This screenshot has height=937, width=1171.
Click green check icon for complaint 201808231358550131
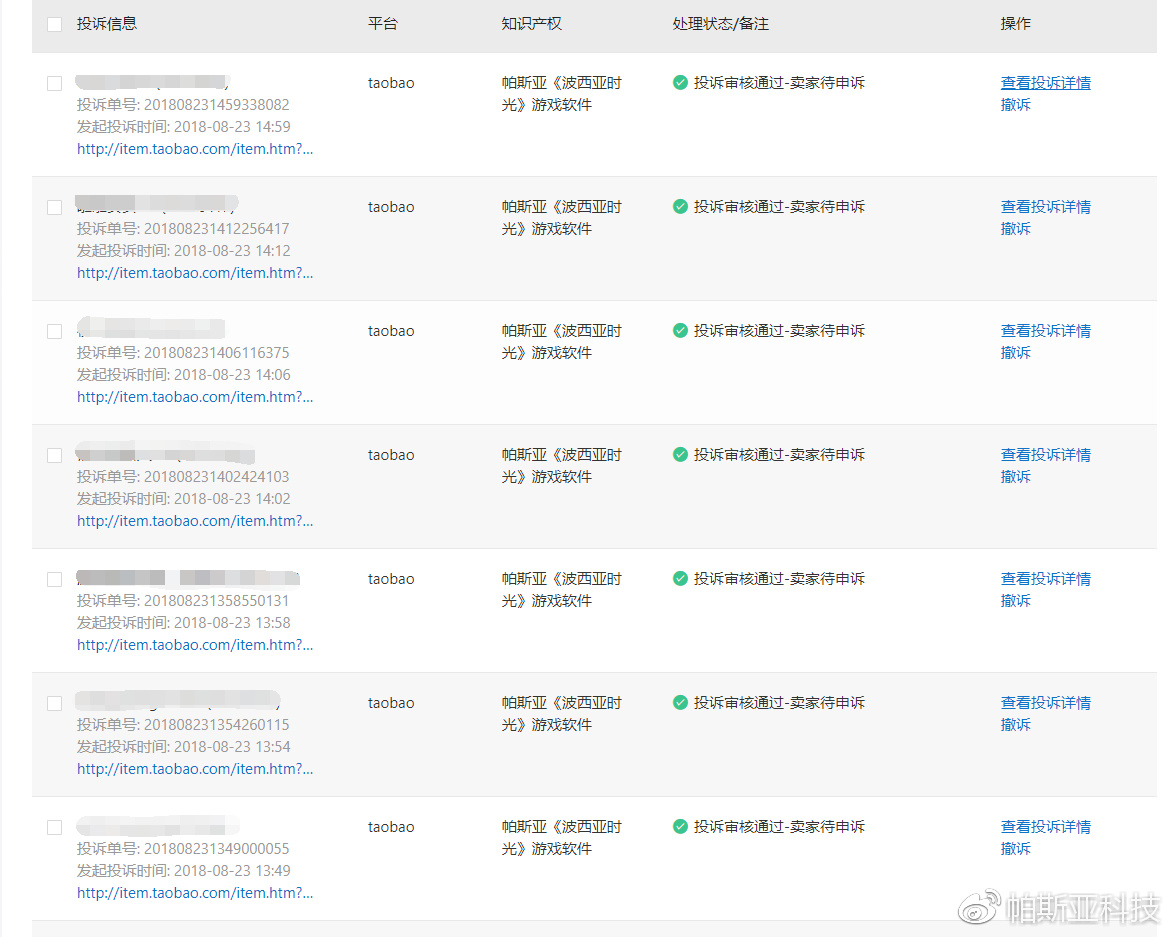pyautogui.click(x=680, y=579)
